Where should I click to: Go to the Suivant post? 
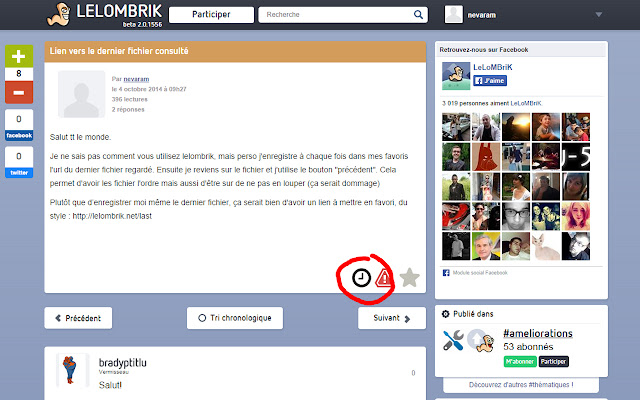[x=392, y=318]
